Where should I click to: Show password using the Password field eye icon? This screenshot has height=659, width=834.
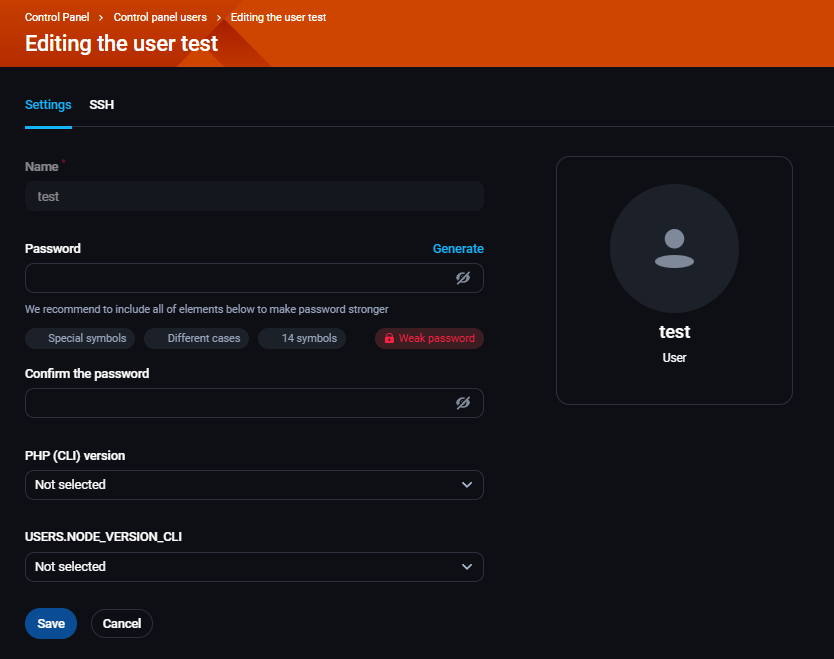pos(463,278)
